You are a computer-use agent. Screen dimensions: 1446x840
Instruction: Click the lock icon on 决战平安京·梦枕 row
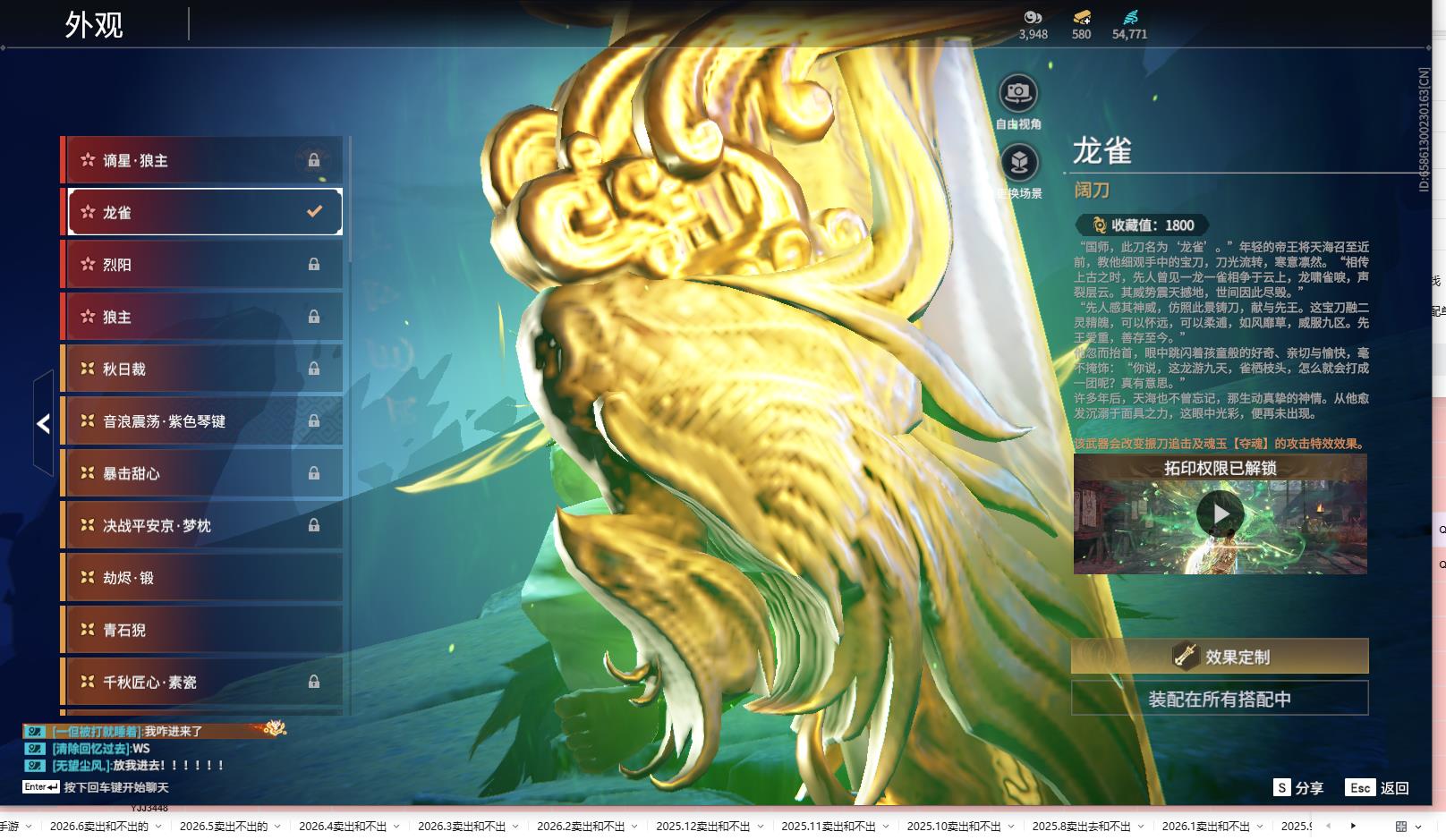(314, 525)
